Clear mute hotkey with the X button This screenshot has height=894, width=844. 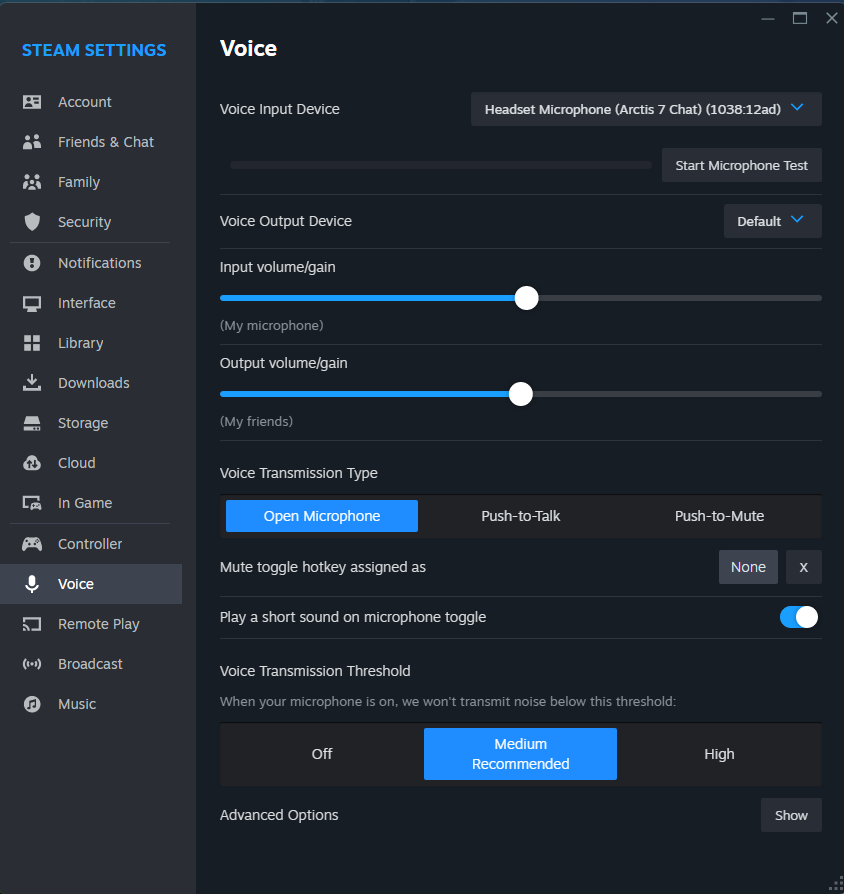click(x=803, y=567)
